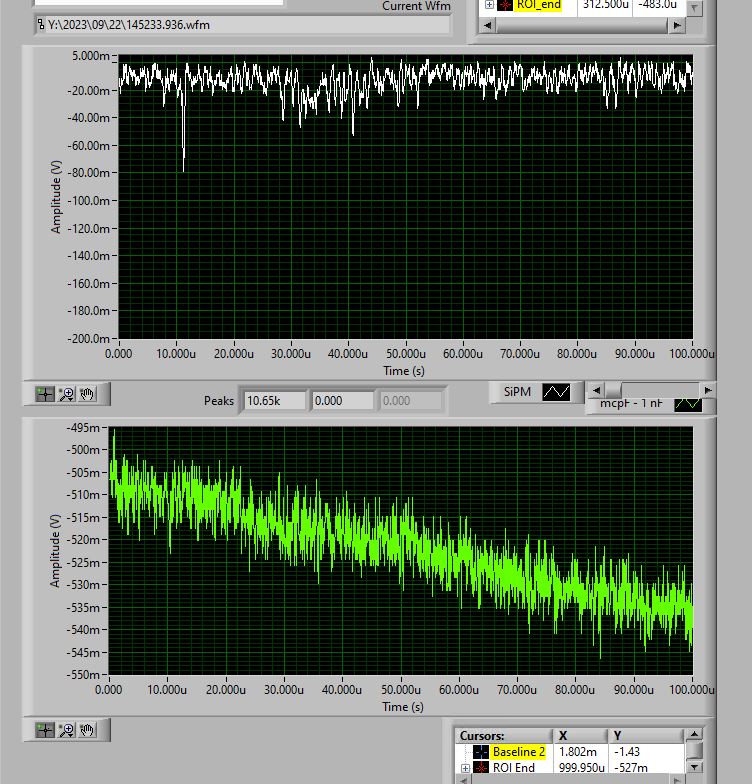Select cursor movement tool on lower graph palette
This screenshot has width=752, height=784.
(x=44, y=731)
